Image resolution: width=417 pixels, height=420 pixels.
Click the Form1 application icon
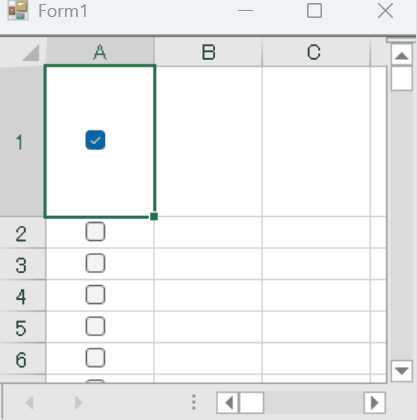coord(18,10)
